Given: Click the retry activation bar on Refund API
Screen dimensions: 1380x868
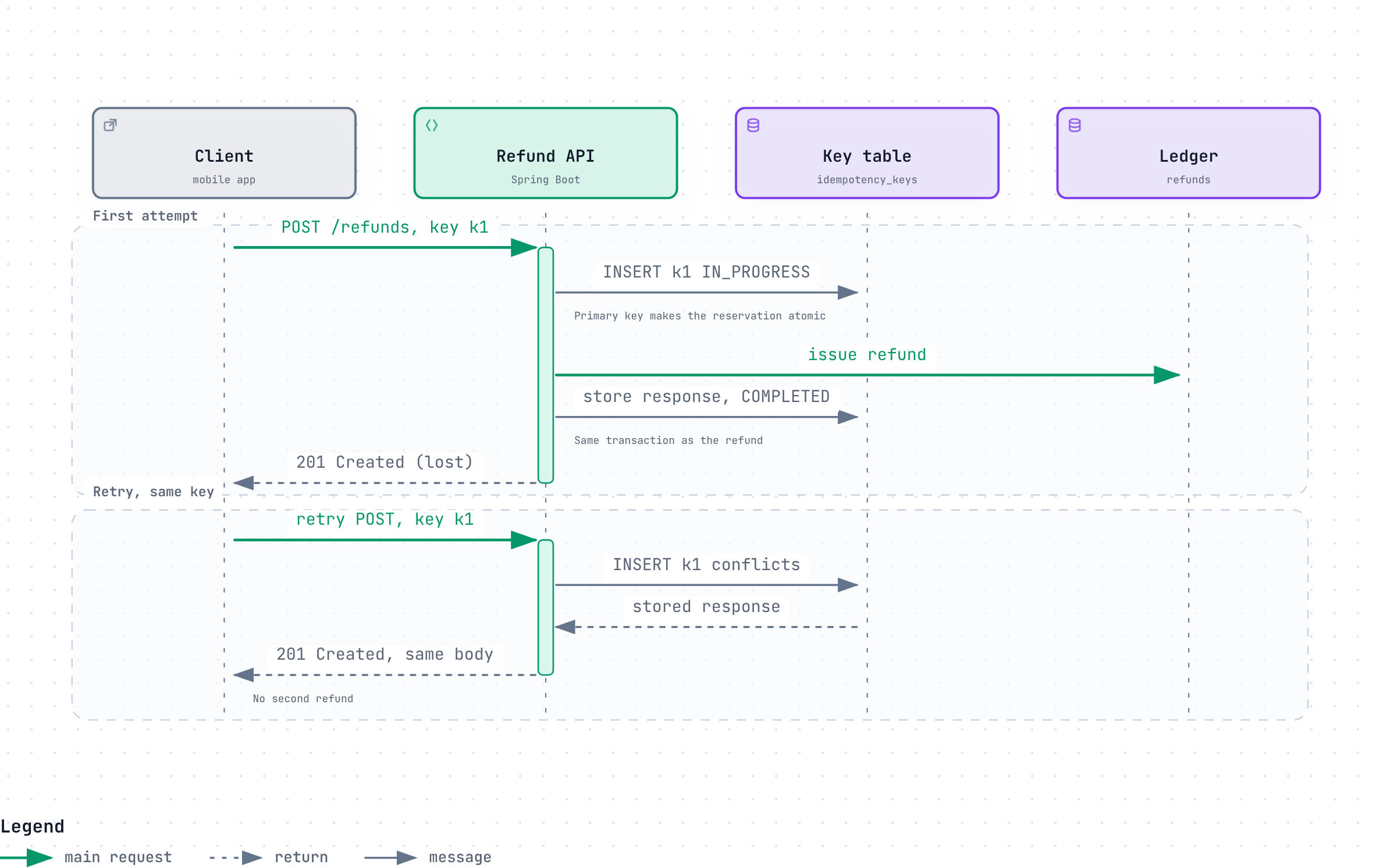Looking at the screenshot, I should [x=546, y=607].
